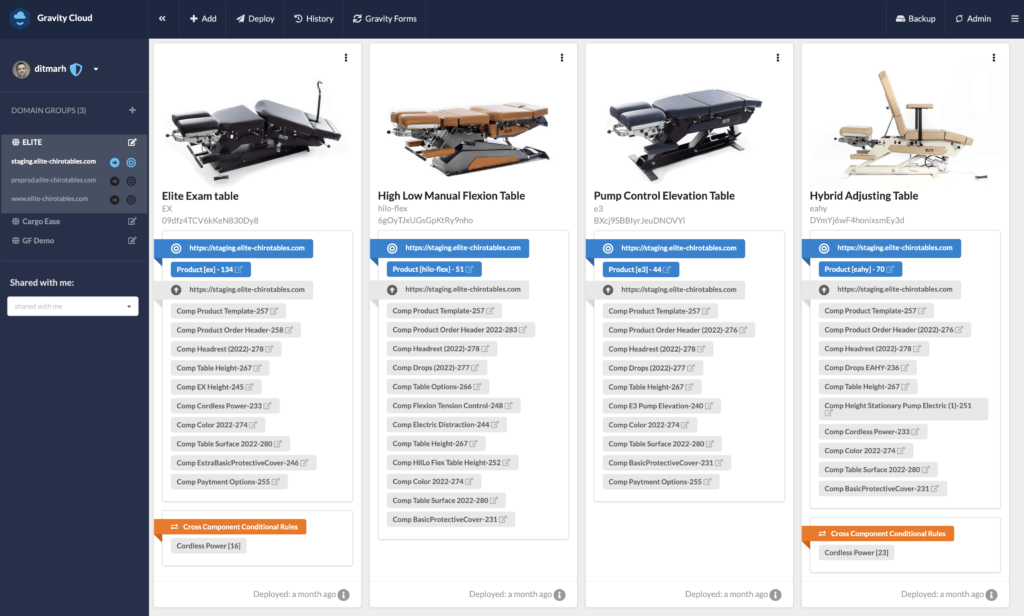Click the Elite Exam table product image
The image size is (1024, 616).
coord(257,129)
